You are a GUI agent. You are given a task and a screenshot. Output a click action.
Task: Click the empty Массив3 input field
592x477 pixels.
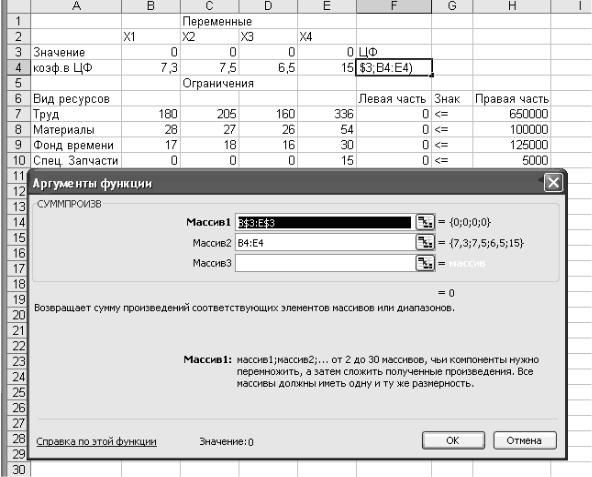tap(325, 263)
